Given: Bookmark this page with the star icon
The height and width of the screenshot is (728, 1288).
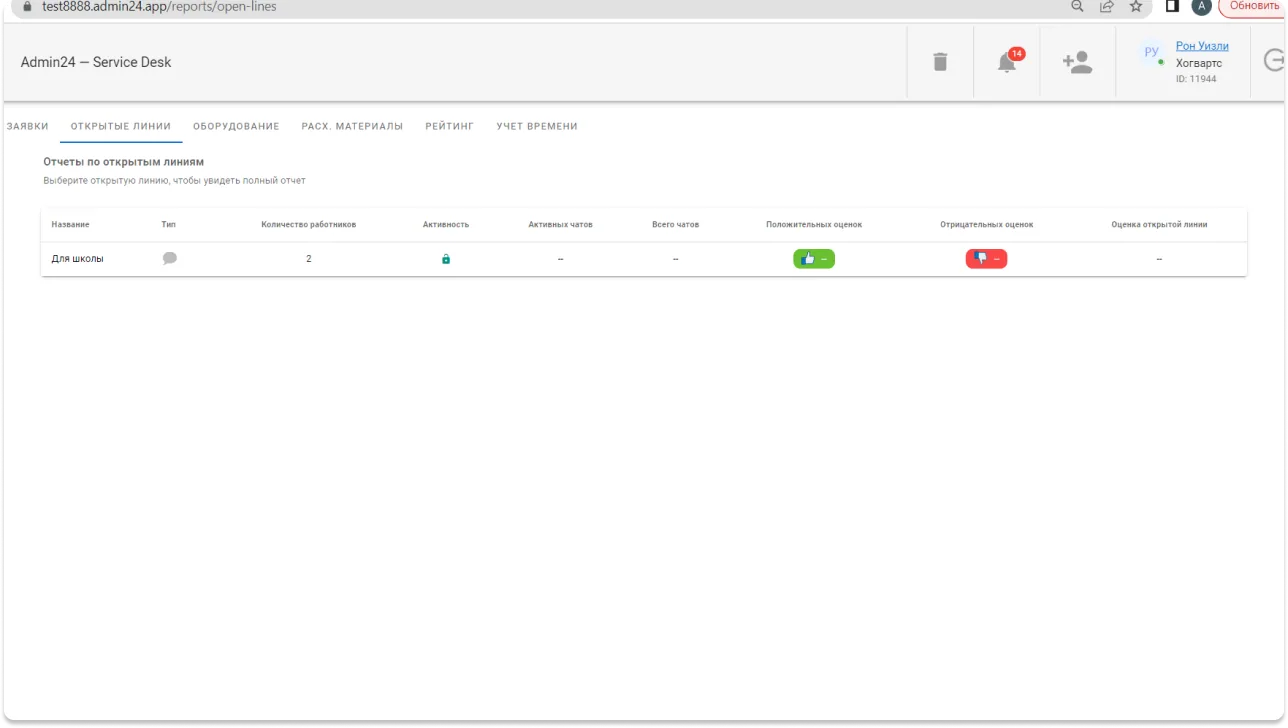Looking at the screenshot, I should [1136, 6].
